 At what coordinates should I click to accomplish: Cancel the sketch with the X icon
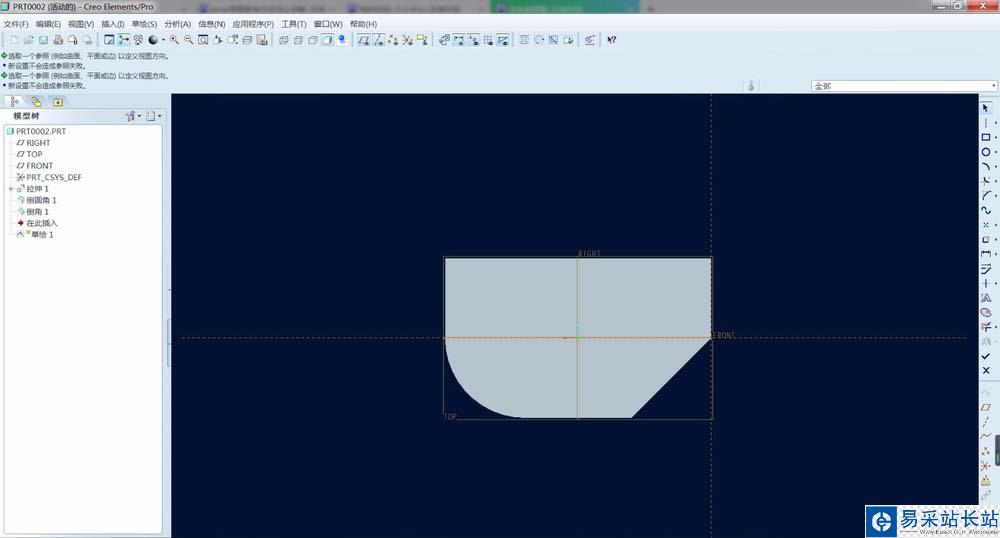click(986, 371)
